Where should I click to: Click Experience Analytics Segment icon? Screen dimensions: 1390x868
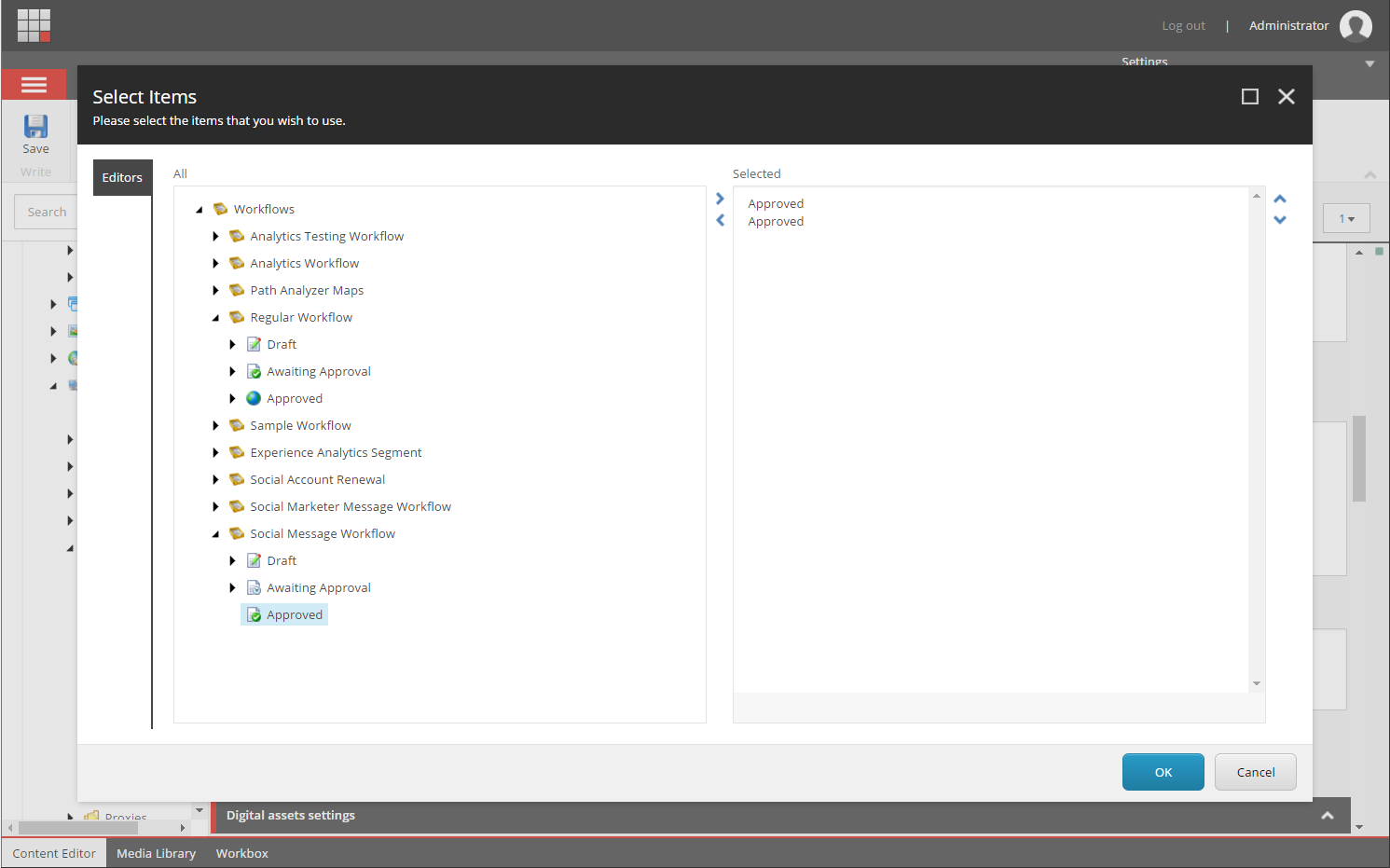point(237,452)
